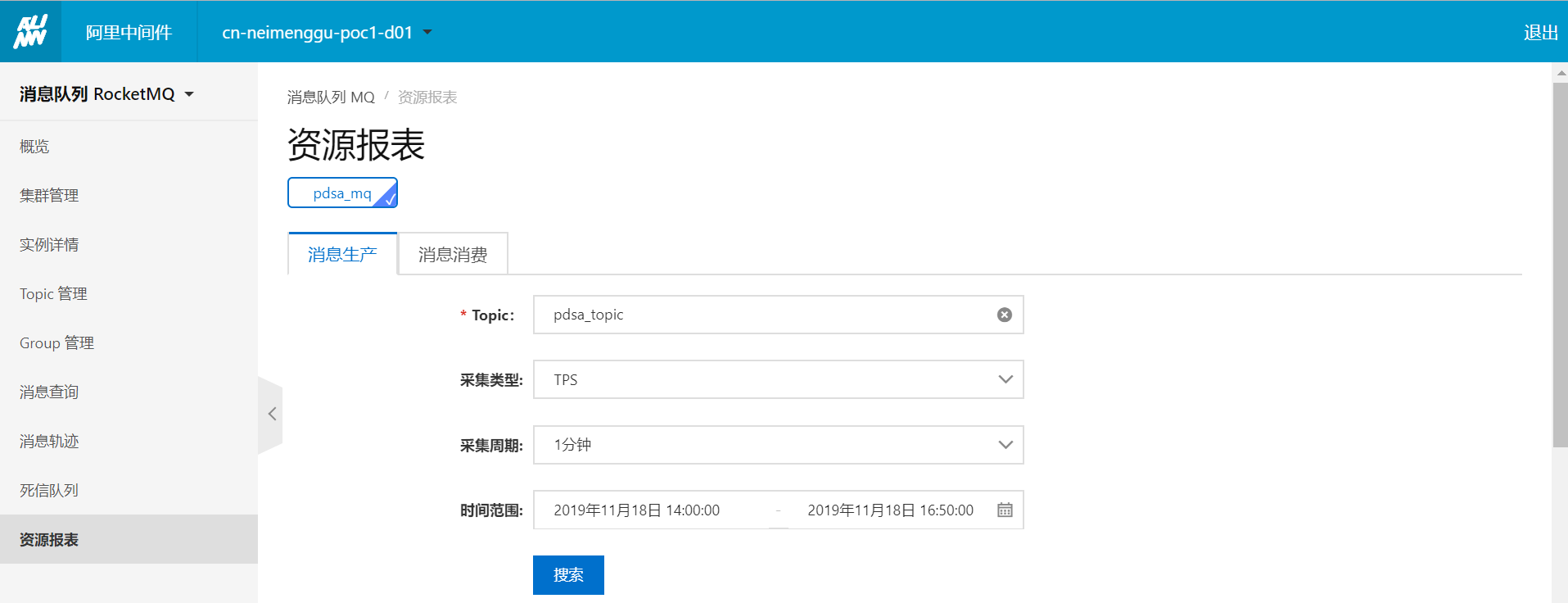This screenshot has width=1568, height=603.
Task: Clear the Topic field with the X icon
Action: pyautogui.click(x=1005, y=315)
